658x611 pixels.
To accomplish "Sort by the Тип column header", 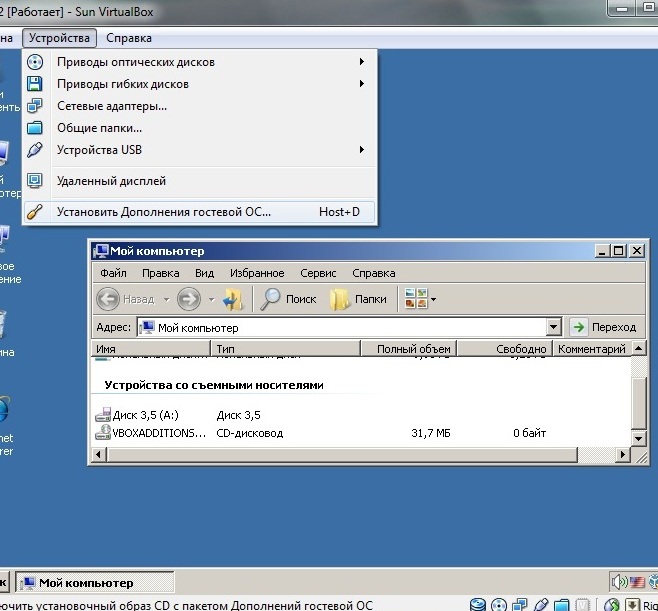I will [285, 348].
